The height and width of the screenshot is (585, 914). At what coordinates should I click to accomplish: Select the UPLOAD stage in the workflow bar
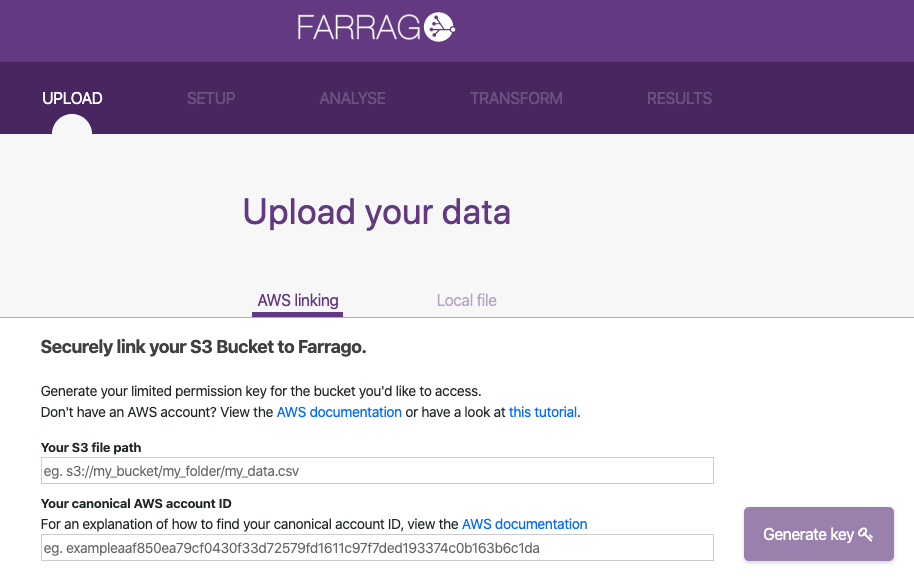(x=71, y=98)
